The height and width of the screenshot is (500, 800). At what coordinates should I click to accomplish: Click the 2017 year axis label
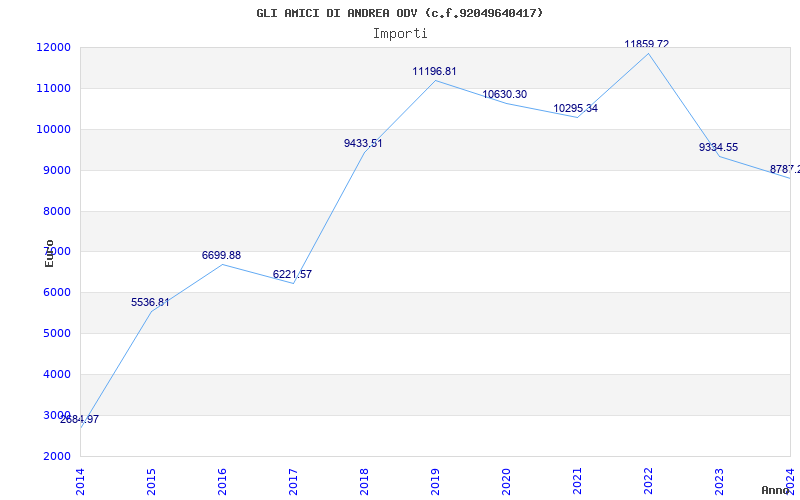point(293,482)
